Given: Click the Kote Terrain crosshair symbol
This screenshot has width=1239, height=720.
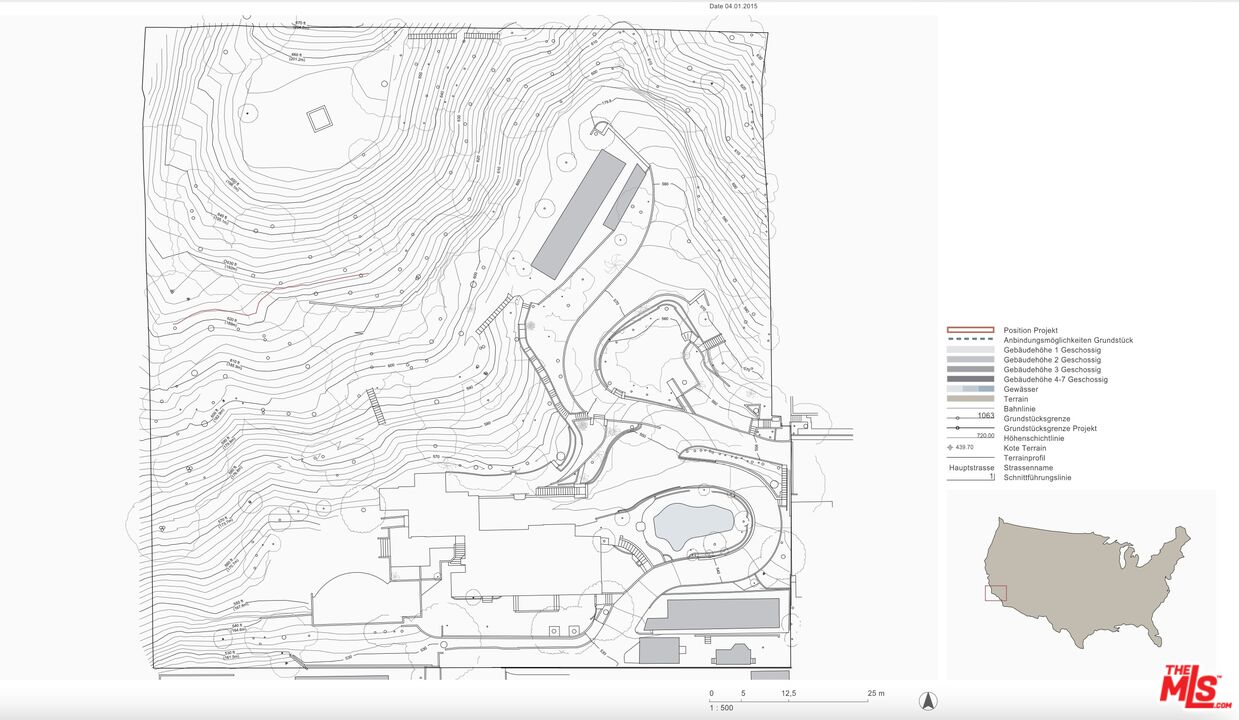Looking at the screenshot, I should click(x=950, y=448).
